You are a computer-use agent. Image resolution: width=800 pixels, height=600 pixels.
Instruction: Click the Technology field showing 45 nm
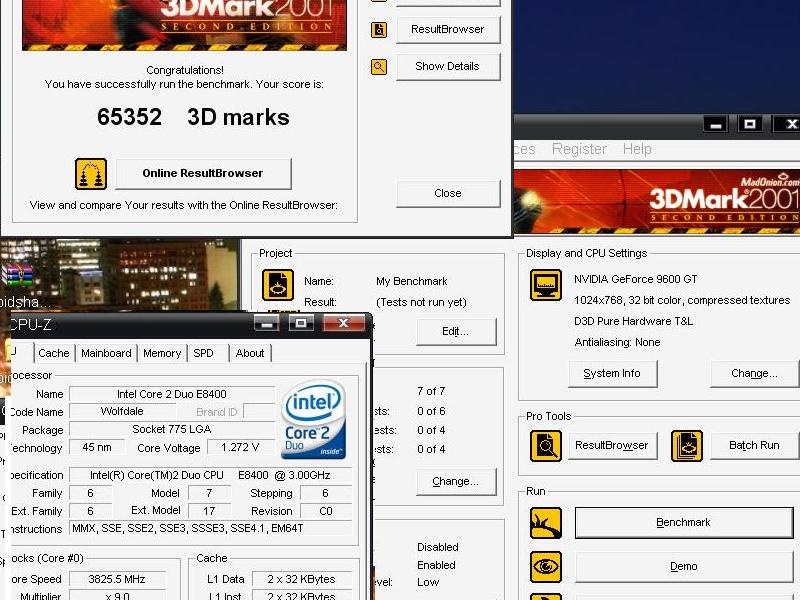pyautogui.click(x=97, y=447)
